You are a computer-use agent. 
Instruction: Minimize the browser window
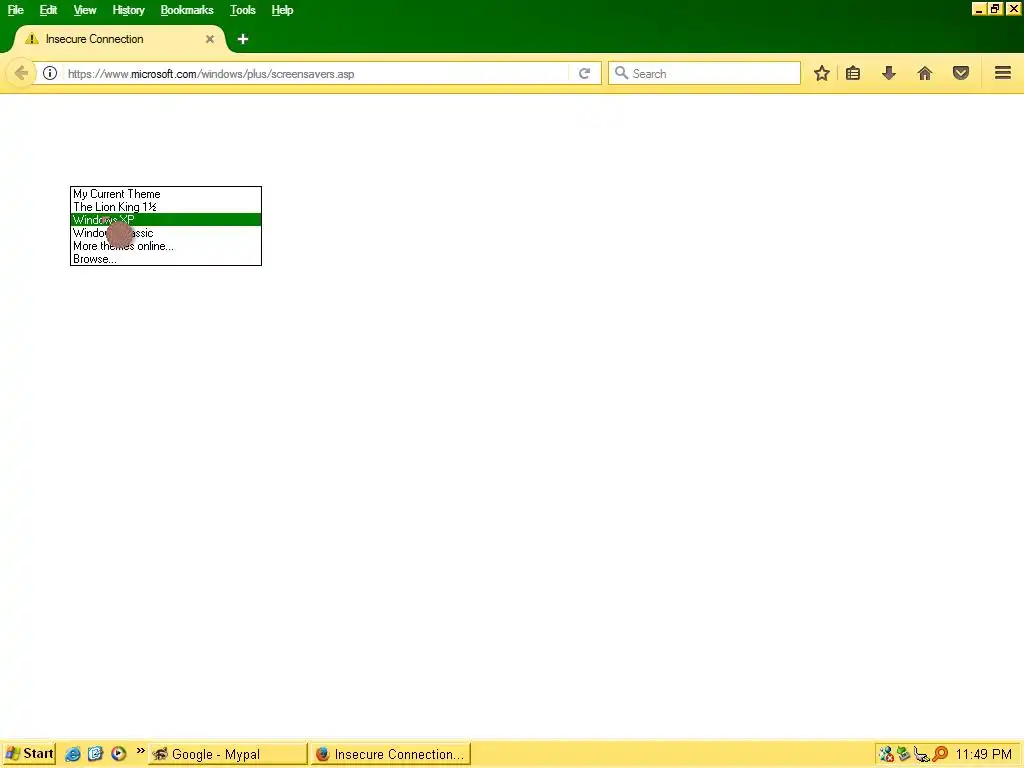[x=978, y=9]
